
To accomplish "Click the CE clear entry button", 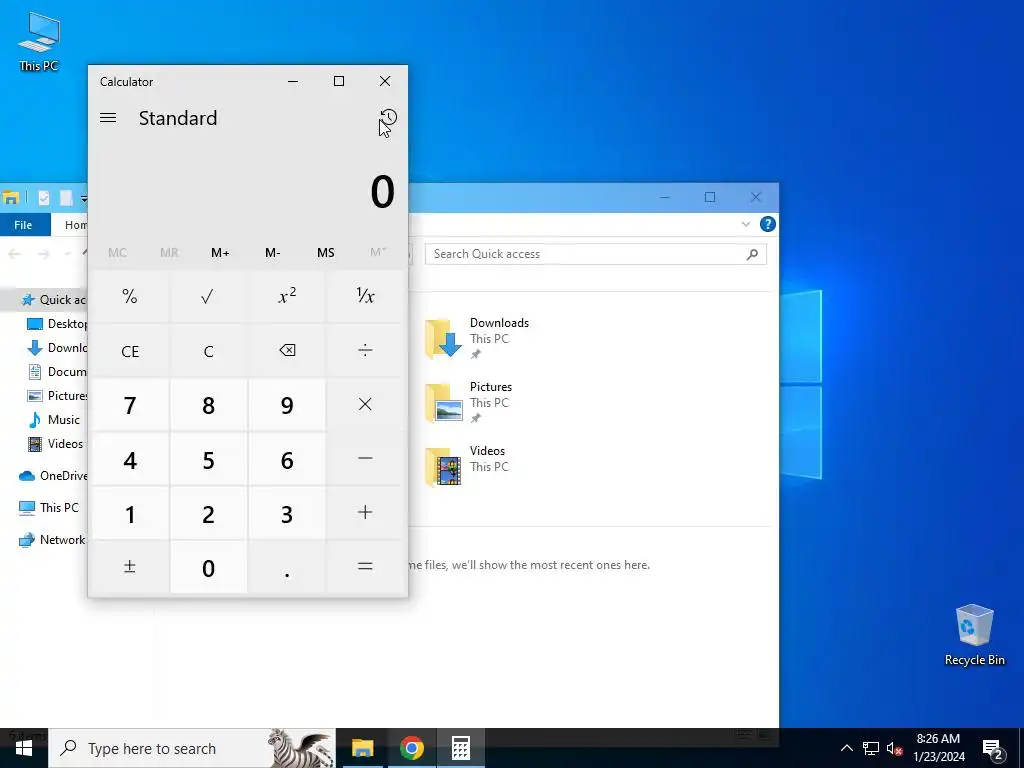I will click(130, 351).
